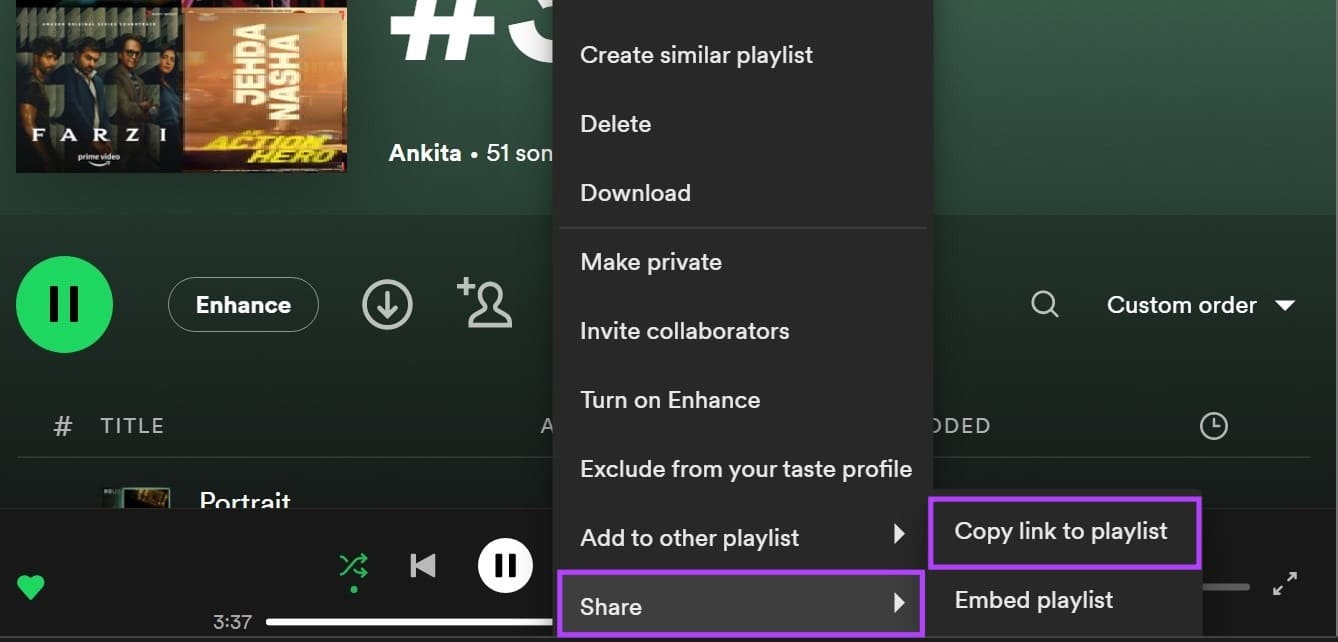Select Copy link to playlist
The height and width of the screenshot is (642, 1338).
pos(1061,531)
